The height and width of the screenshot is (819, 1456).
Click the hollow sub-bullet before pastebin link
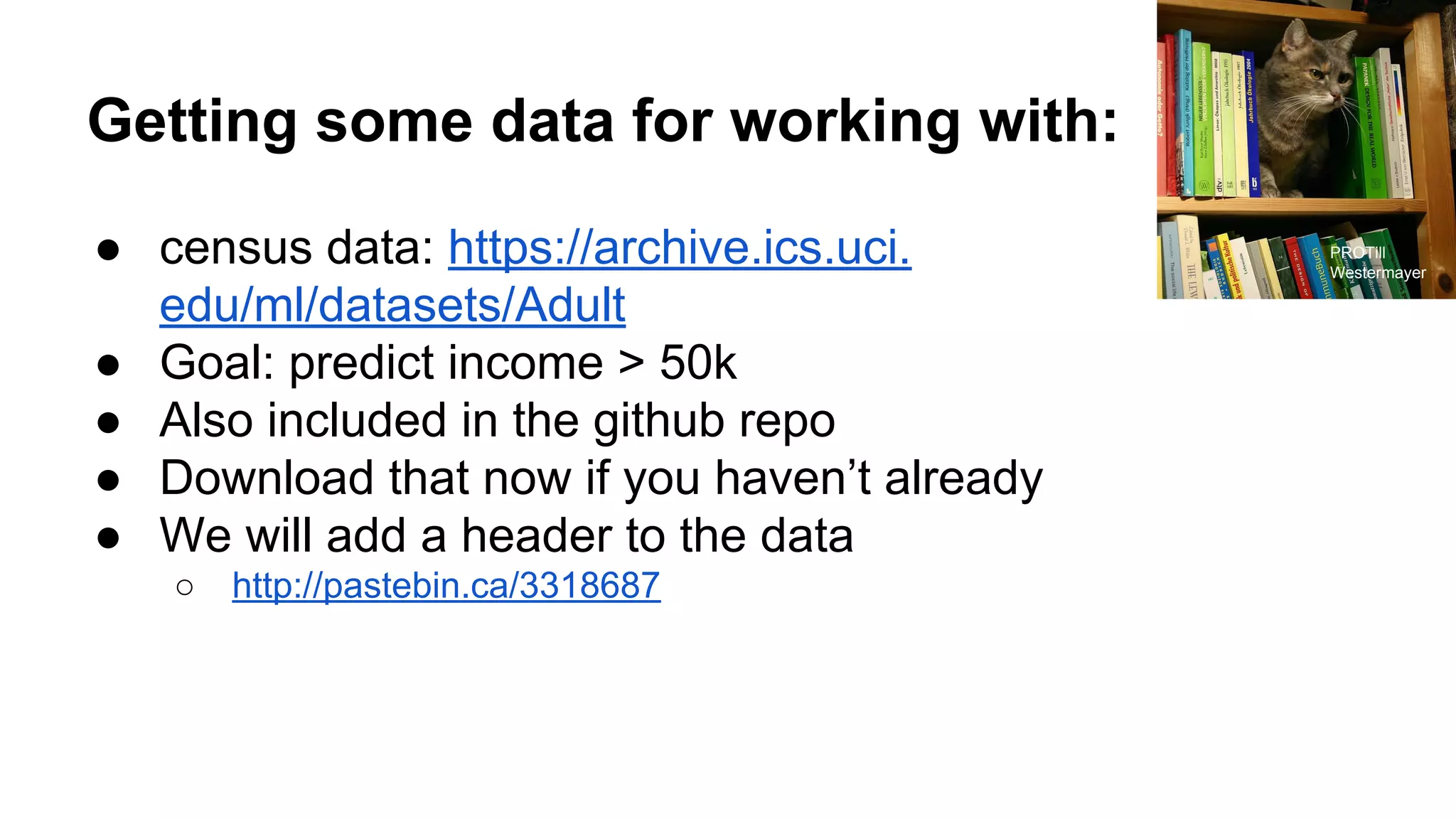185,587
